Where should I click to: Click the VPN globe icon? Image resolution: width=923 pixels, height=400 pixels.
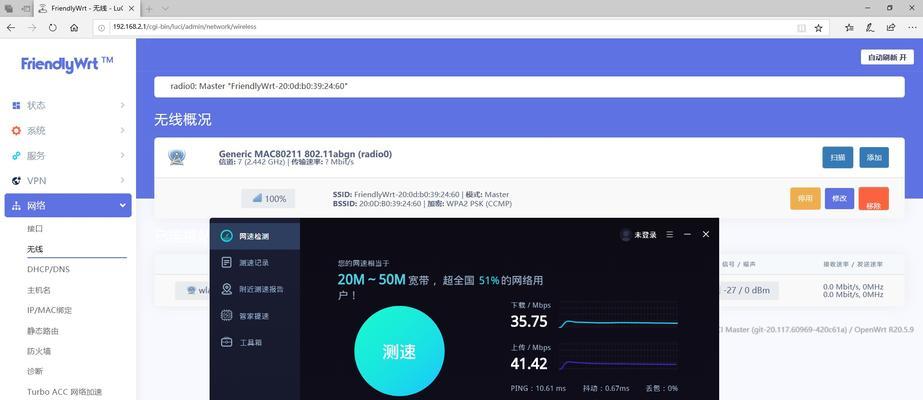pyautogui.click(x=16, y=181)
